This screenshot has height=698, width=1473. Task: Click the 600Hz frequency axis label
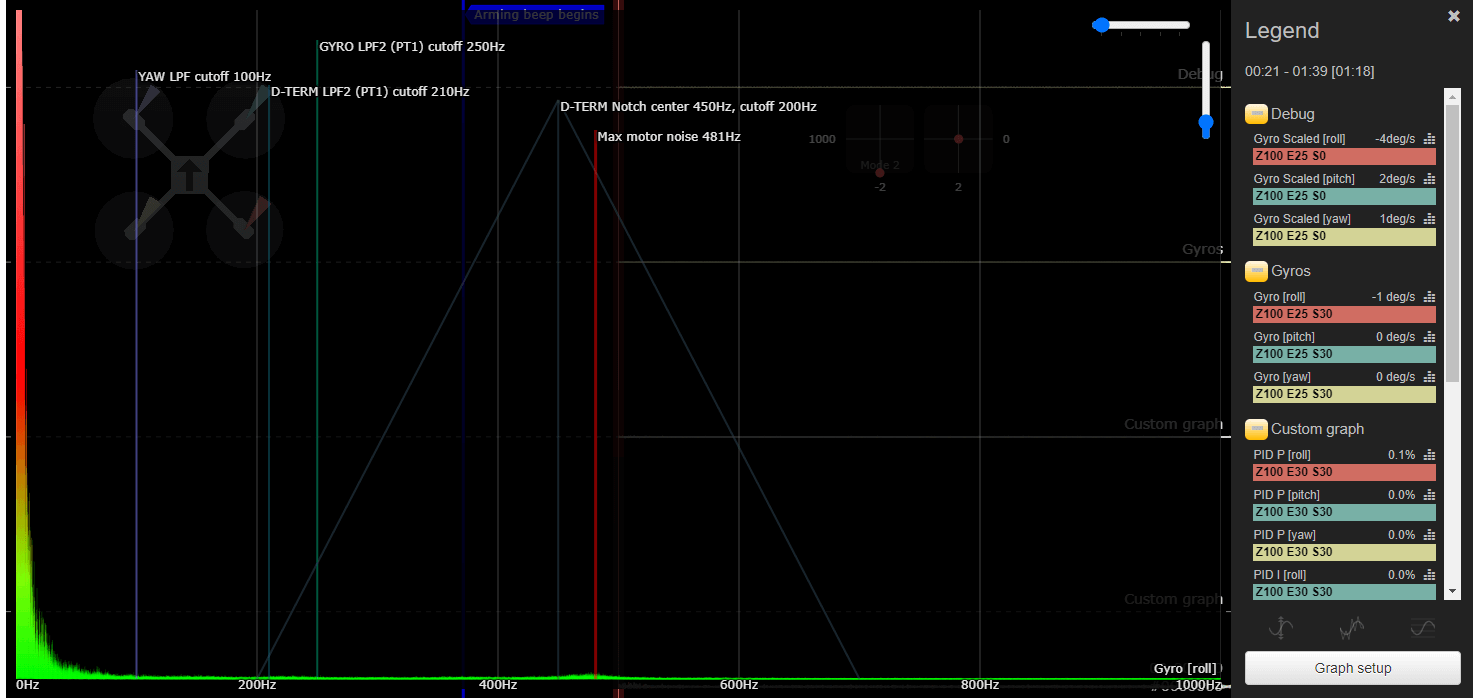[739, 685]
